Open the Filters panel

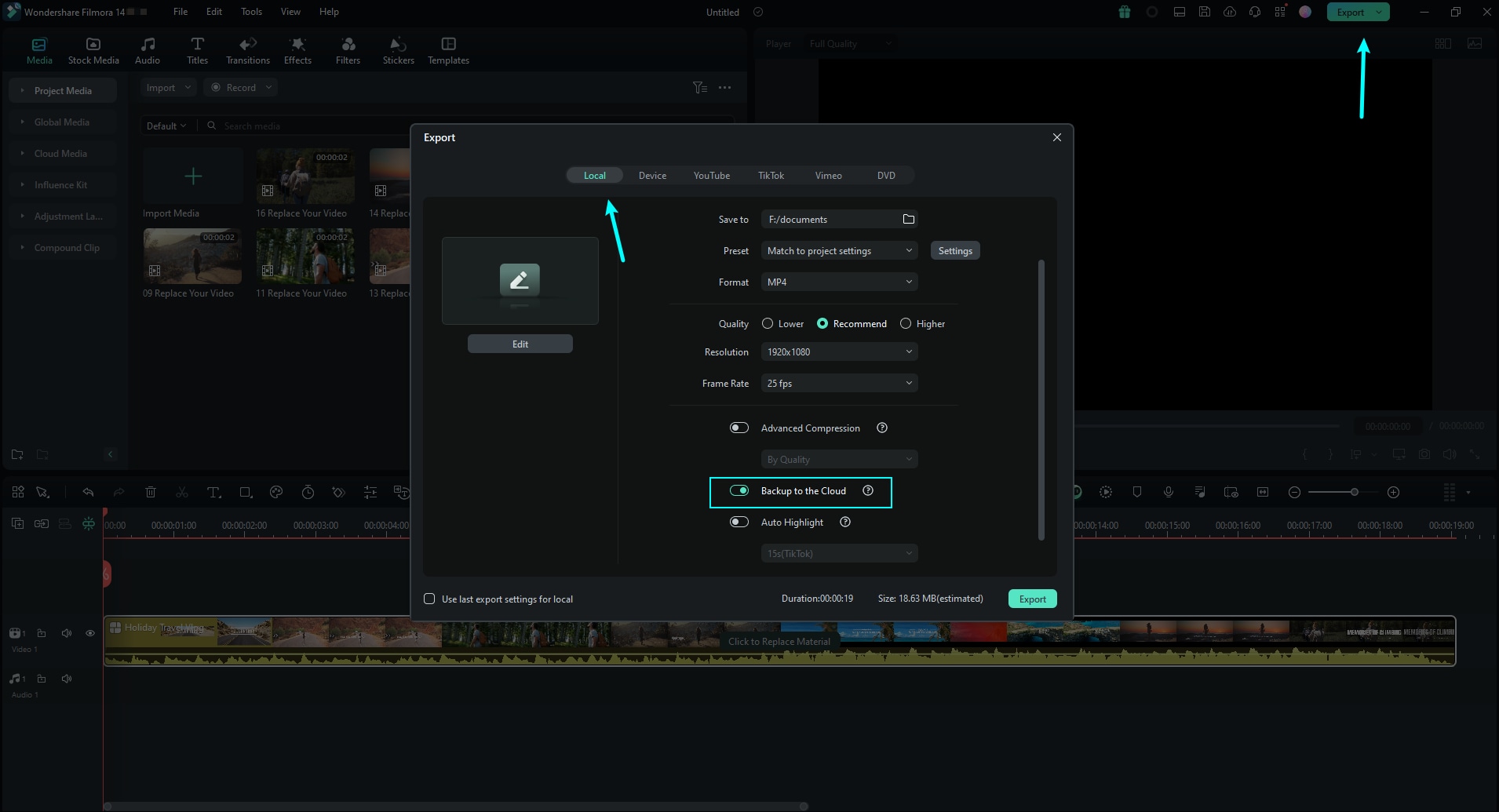pos(348,51)
